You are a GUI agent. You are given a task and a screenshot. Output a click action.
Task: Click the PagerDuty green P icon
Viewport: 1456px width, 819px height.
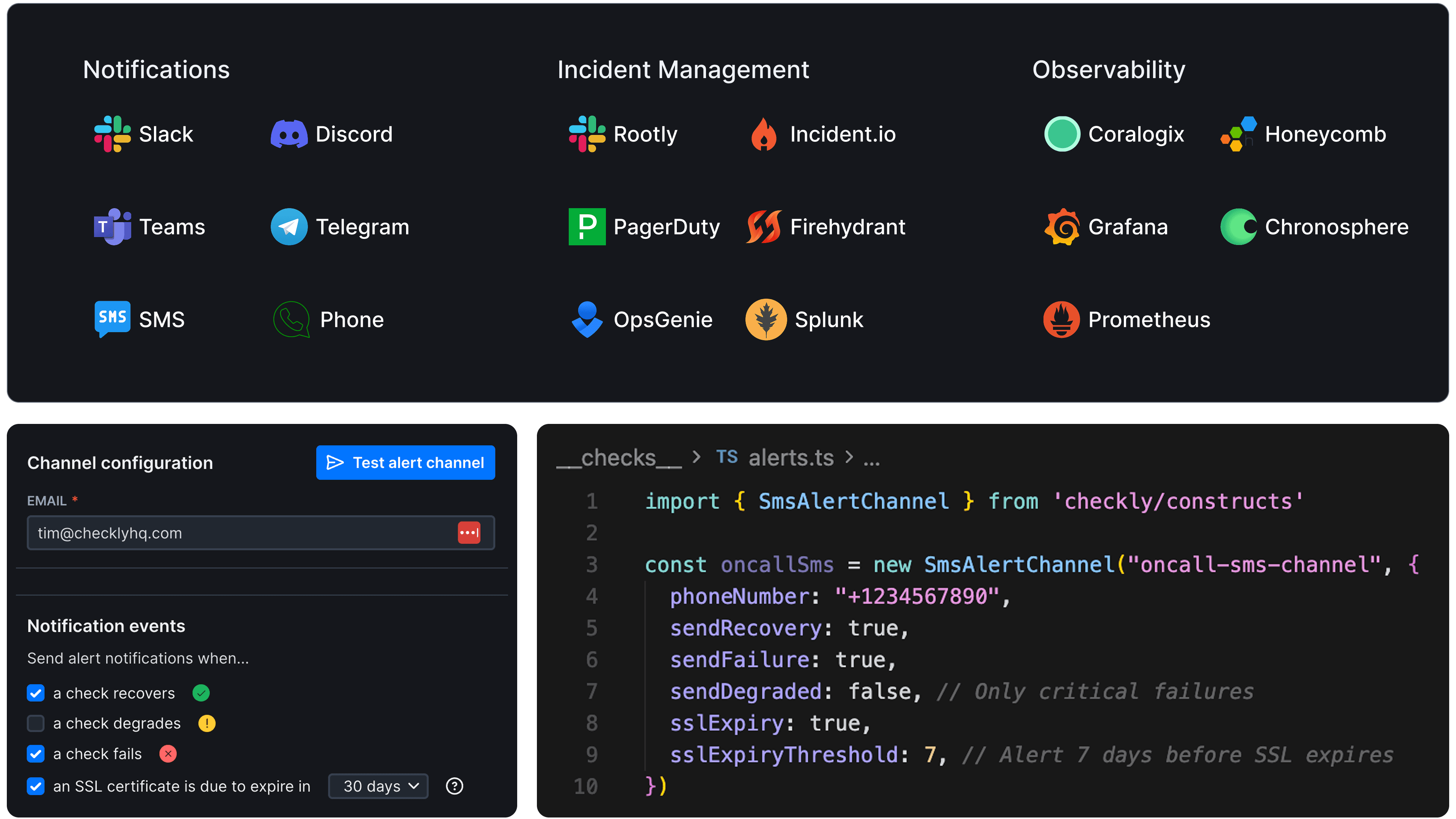point(587,227)
